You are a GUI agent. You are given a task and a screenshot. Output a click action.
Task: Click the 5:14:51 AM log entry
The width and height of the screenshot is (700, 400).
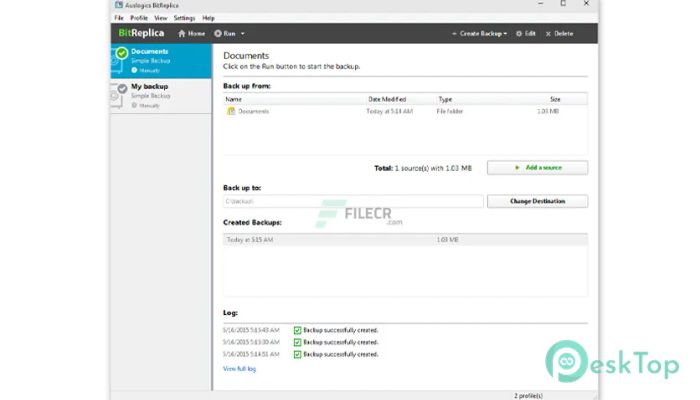pos(300,354)
